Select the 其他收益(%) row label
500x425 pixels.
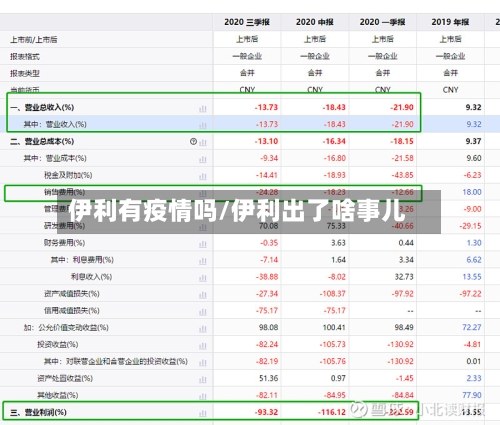click(x=58, y=395)
